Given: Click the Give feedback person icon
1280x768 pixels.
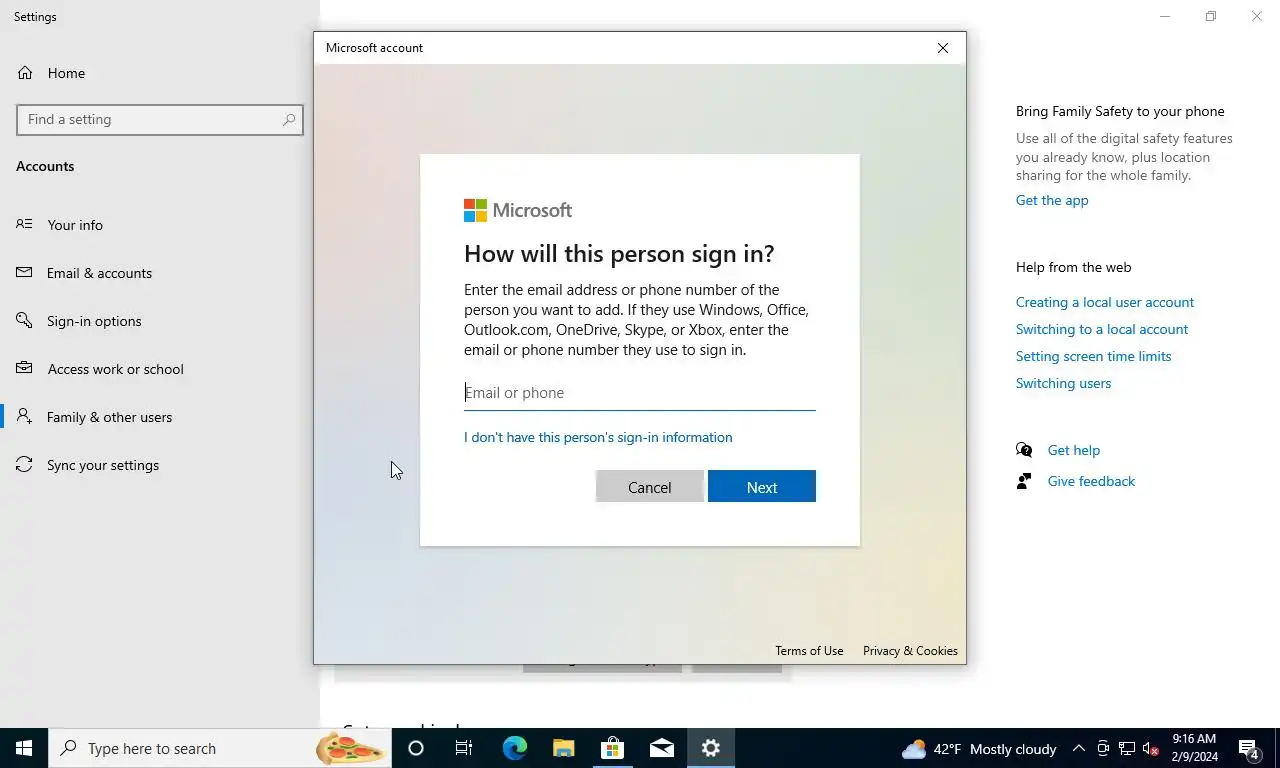Looking at the screenshot, I should point(1024,481).
